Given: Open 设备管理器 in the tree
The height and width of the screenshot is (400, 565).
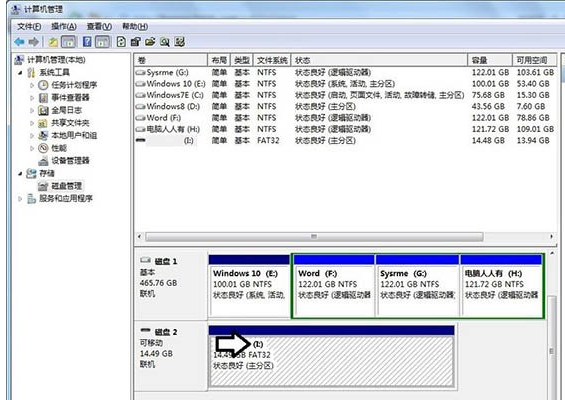Looking at the screenshot, I should pyautogui.click(x=64, y=161).
